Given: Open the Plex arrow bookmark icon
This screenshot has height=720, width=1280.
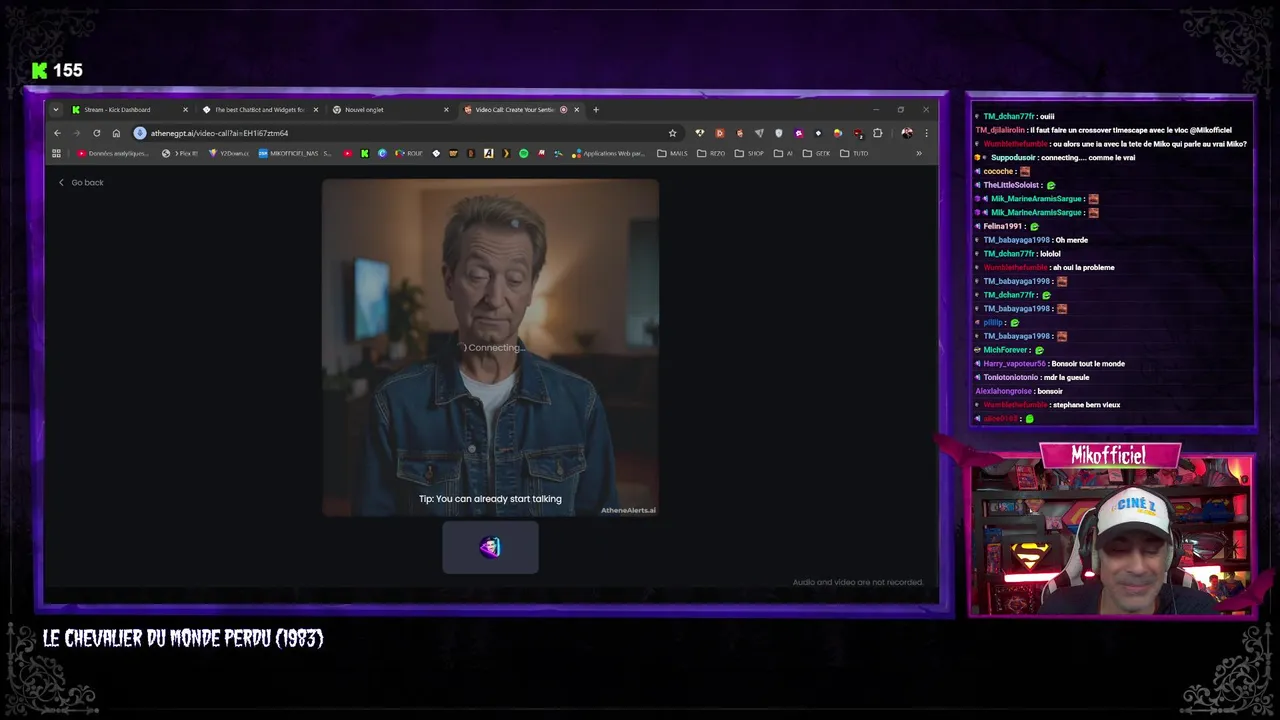Looking at the screenshot, I should tap(506, 153).
